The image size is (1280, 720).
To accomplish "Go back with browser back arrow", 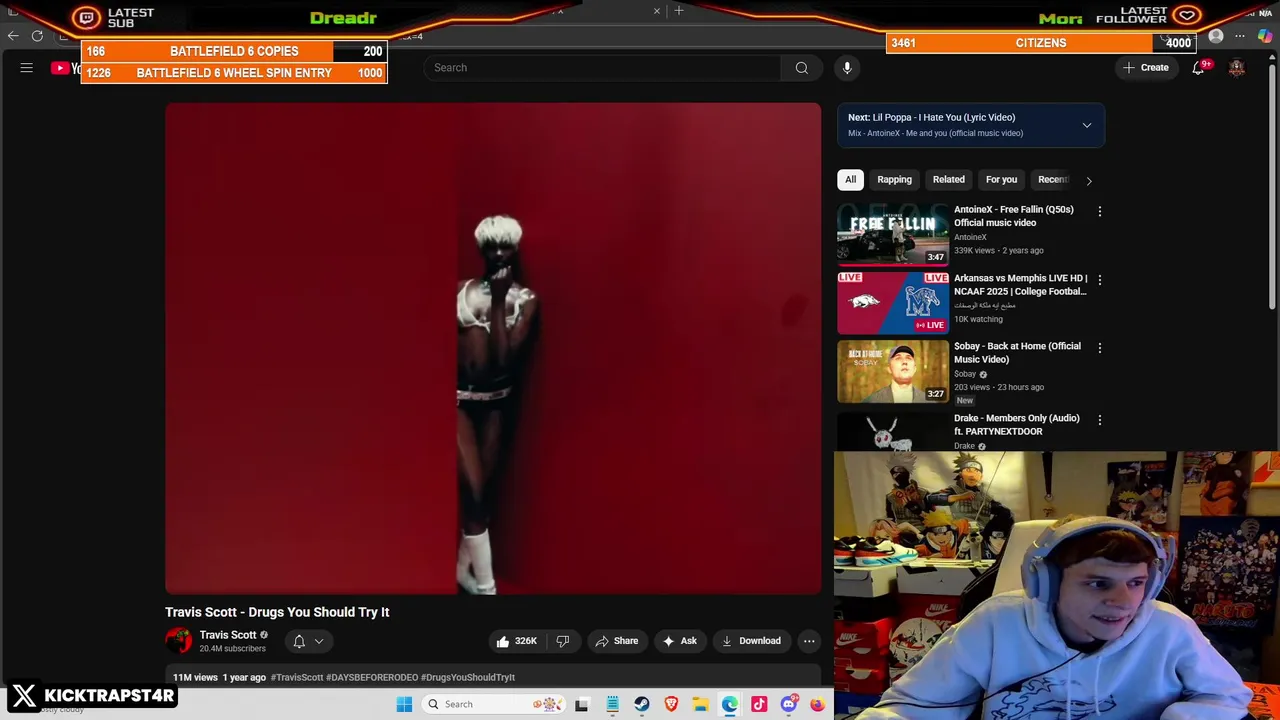I will click(x=13, y=36).
